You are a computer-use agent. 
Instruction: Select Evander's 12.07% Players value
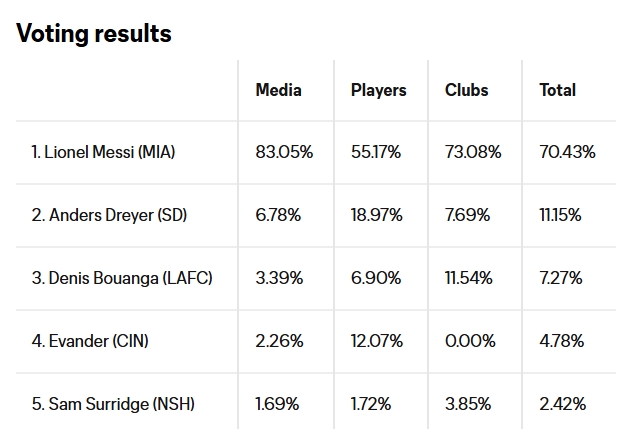click(376, 341)
